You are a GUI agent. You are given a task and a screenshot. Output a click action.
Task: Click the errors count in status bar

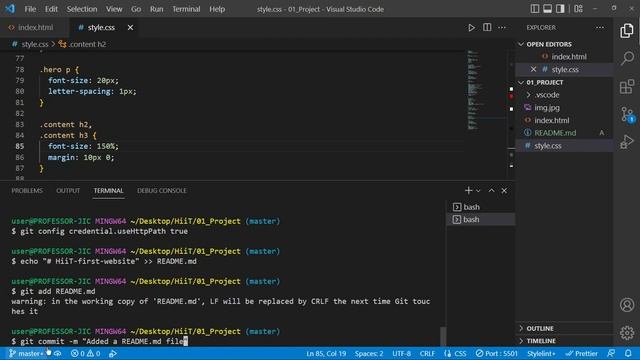[78, 353]
